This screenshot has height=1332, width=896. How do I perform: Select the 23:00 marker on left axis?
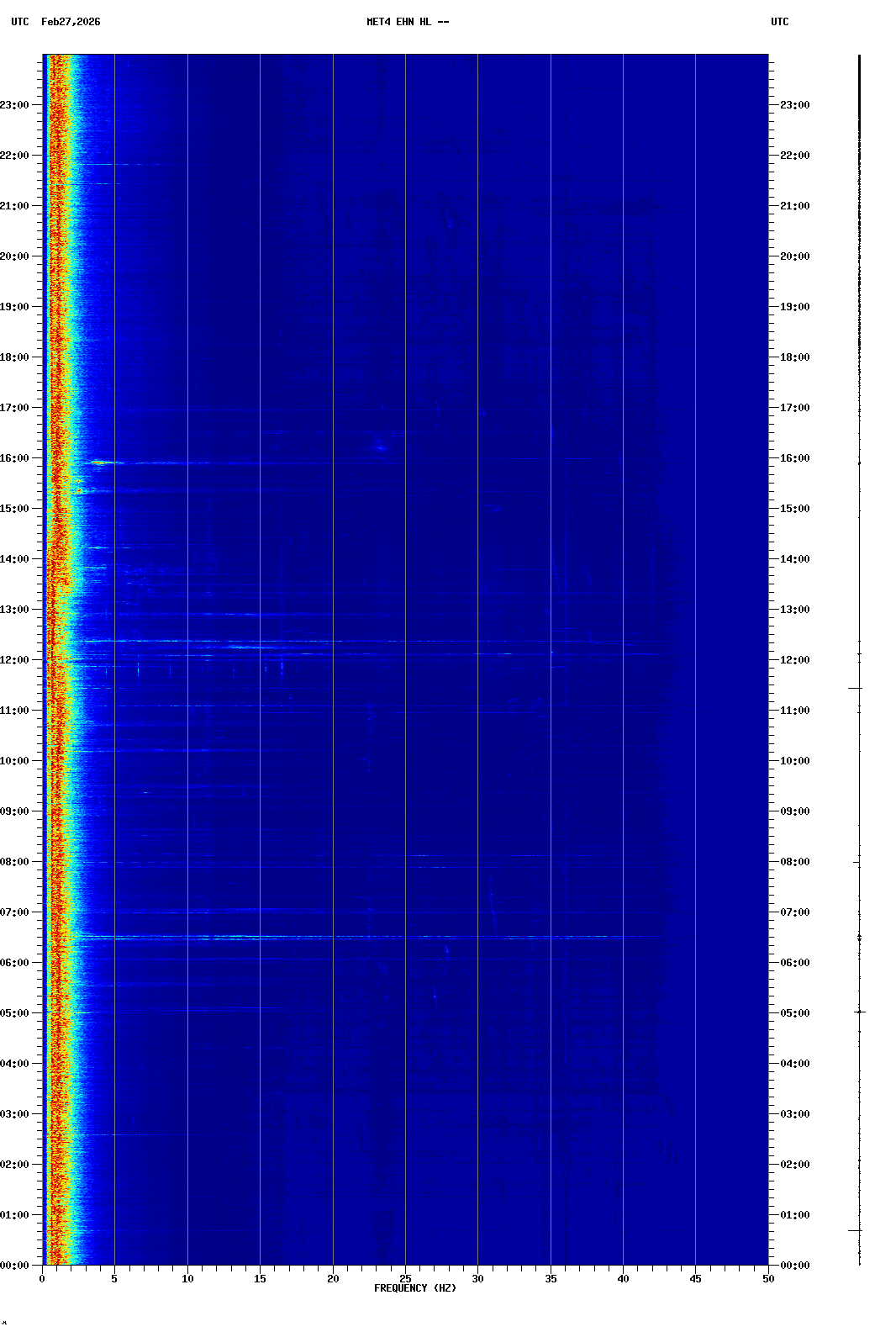click(x=14, y=105)
